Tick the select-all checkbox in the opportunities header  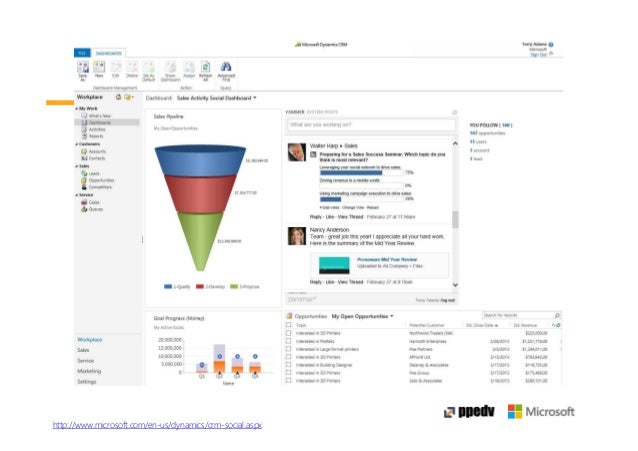pyautogui.click(x=288, y=325)
